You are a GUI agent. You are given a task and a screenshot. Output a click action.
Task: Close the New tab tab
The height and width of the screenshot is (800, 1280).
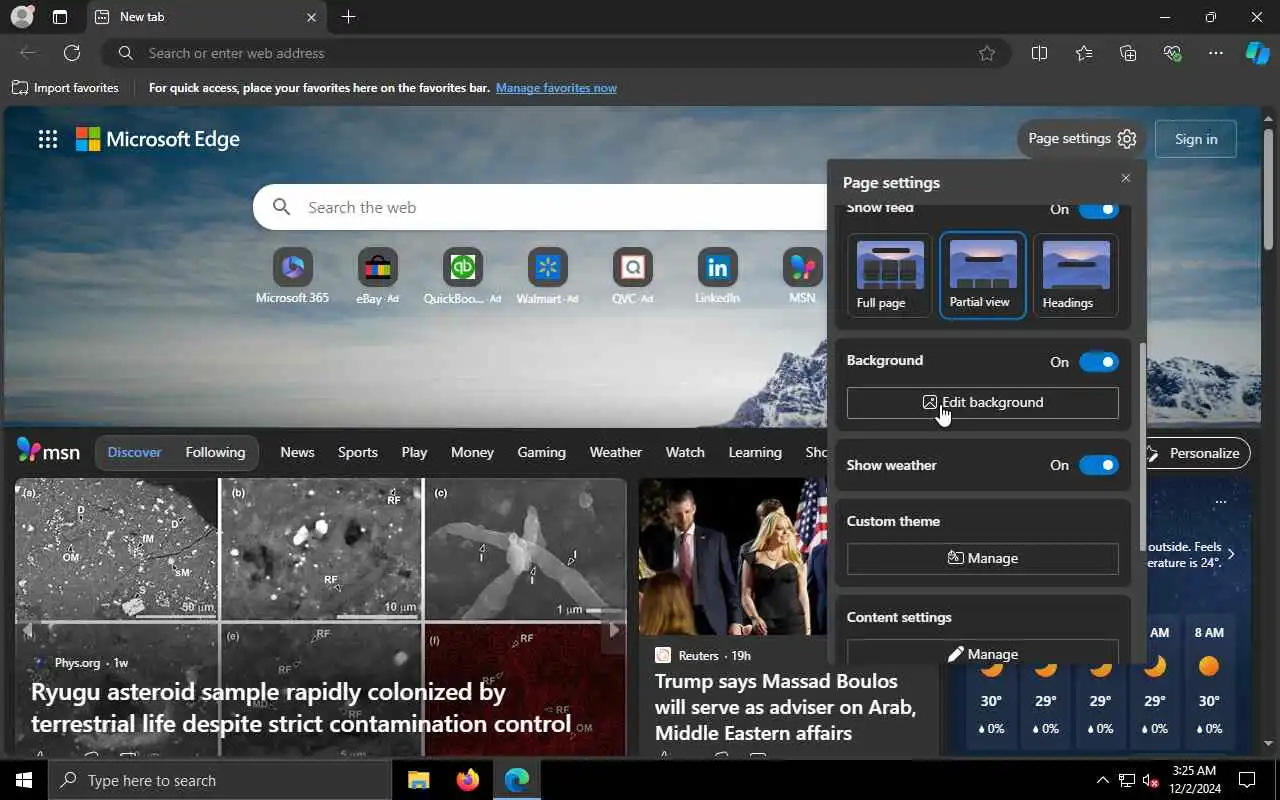(x=311, y=17)
